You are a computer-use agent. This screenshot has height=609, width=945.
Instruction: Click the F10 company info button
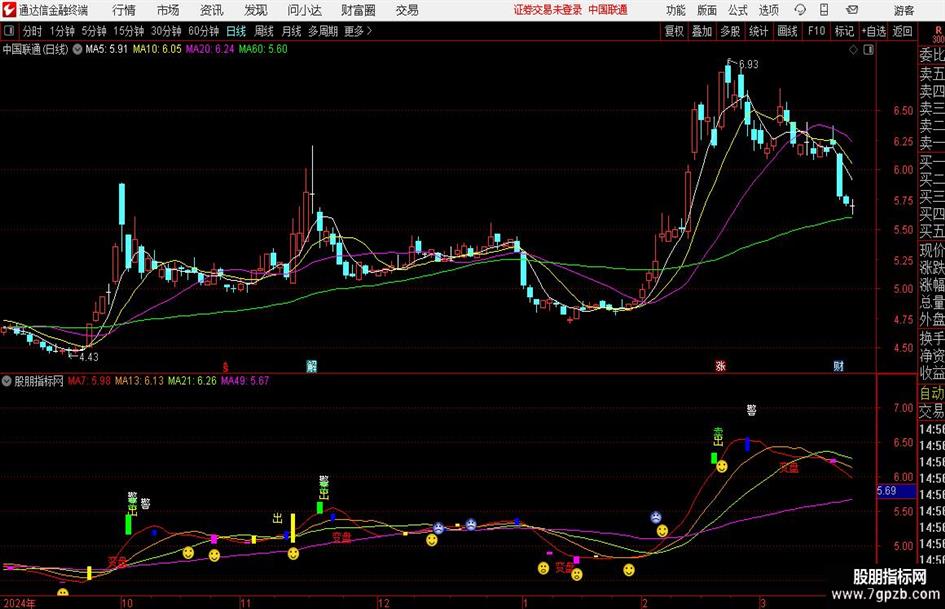pos(816,31)
